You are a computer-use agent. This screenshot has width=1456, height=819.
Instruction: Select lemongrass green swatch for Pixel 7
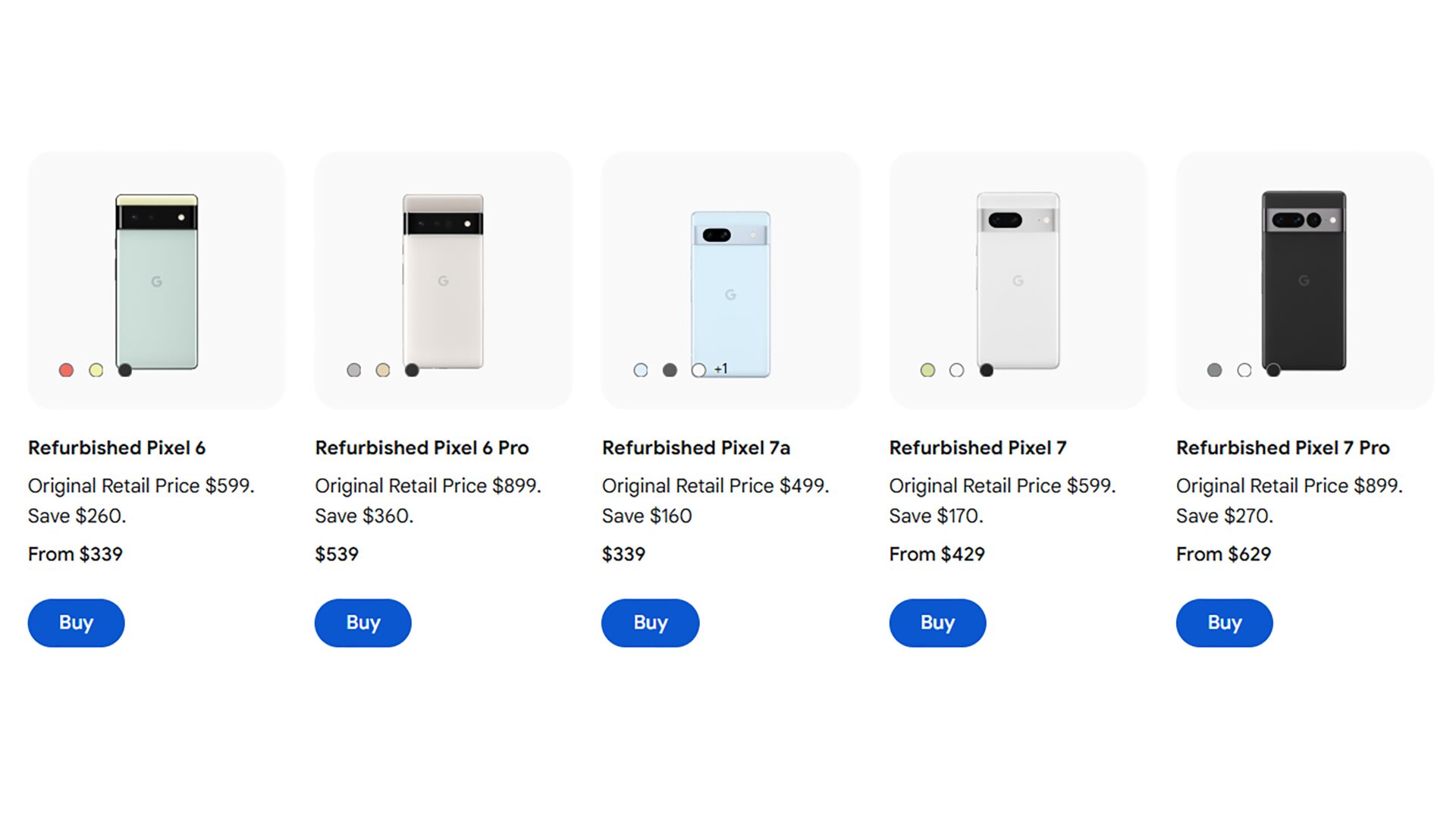pyautogui.click(x=927, y=370)
